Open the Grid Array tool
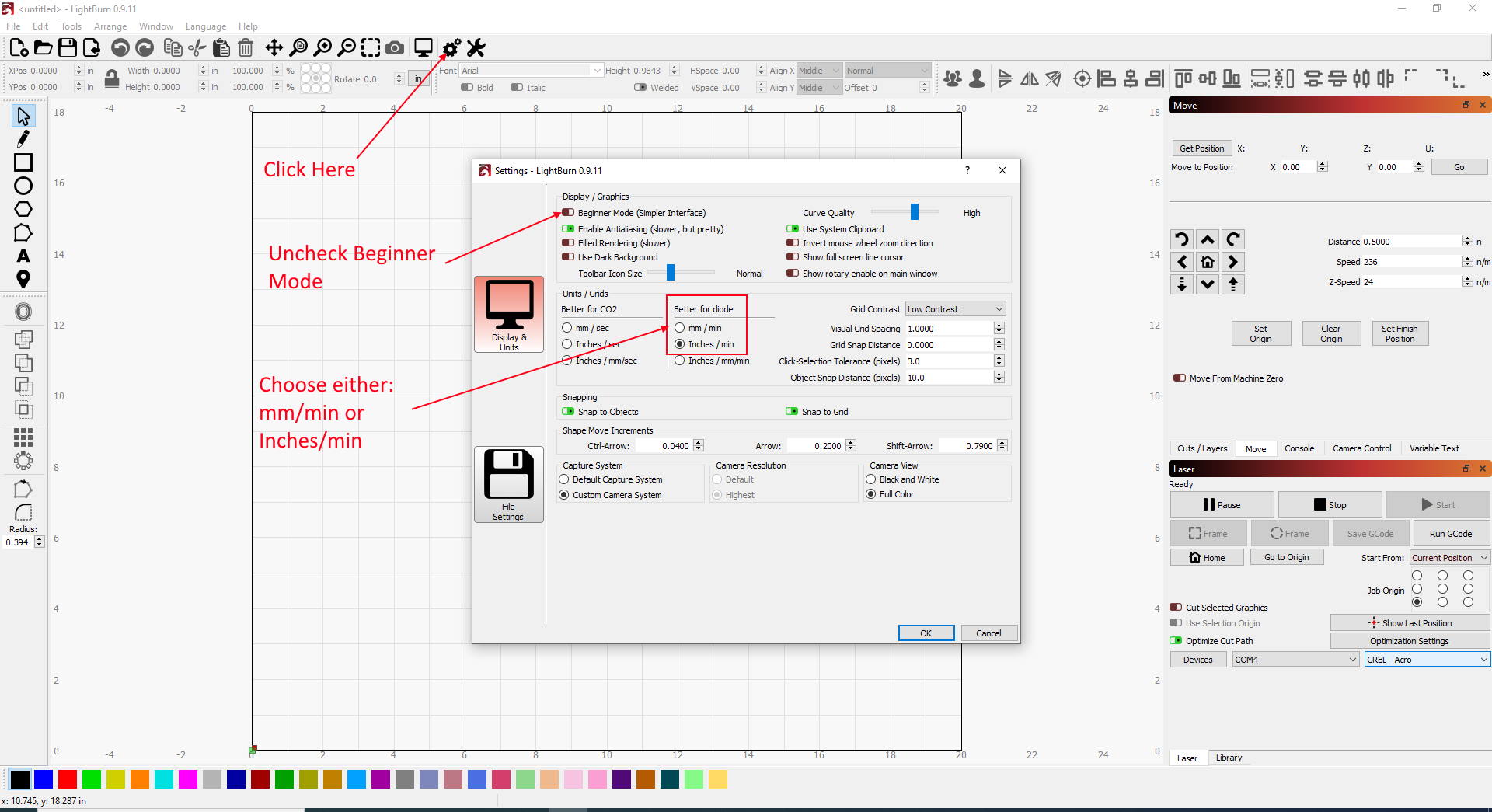 point(23,437)
